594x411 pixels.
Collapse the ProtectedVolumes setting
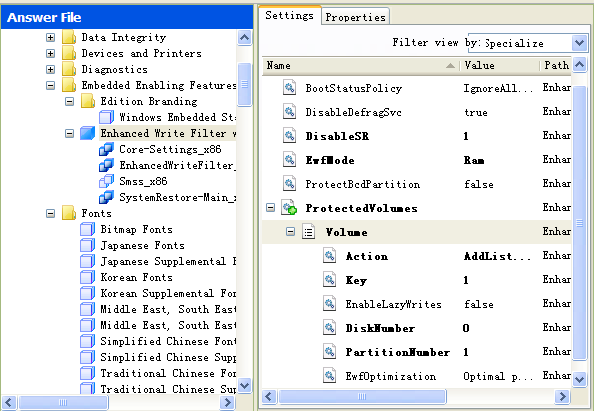[270, 208]
